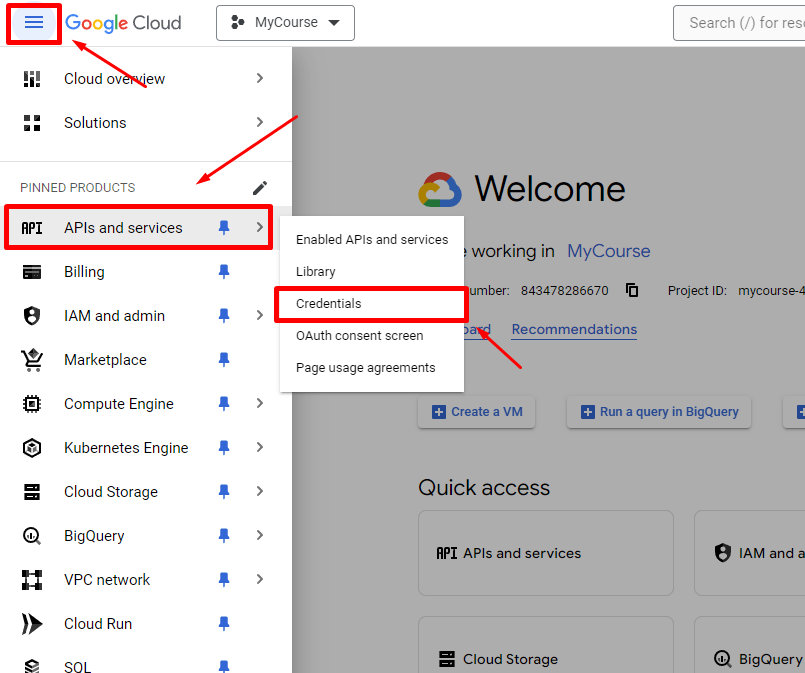805x673 pixels.
Task: Click the Billing card icon
Action: click(x=32, y=272)
